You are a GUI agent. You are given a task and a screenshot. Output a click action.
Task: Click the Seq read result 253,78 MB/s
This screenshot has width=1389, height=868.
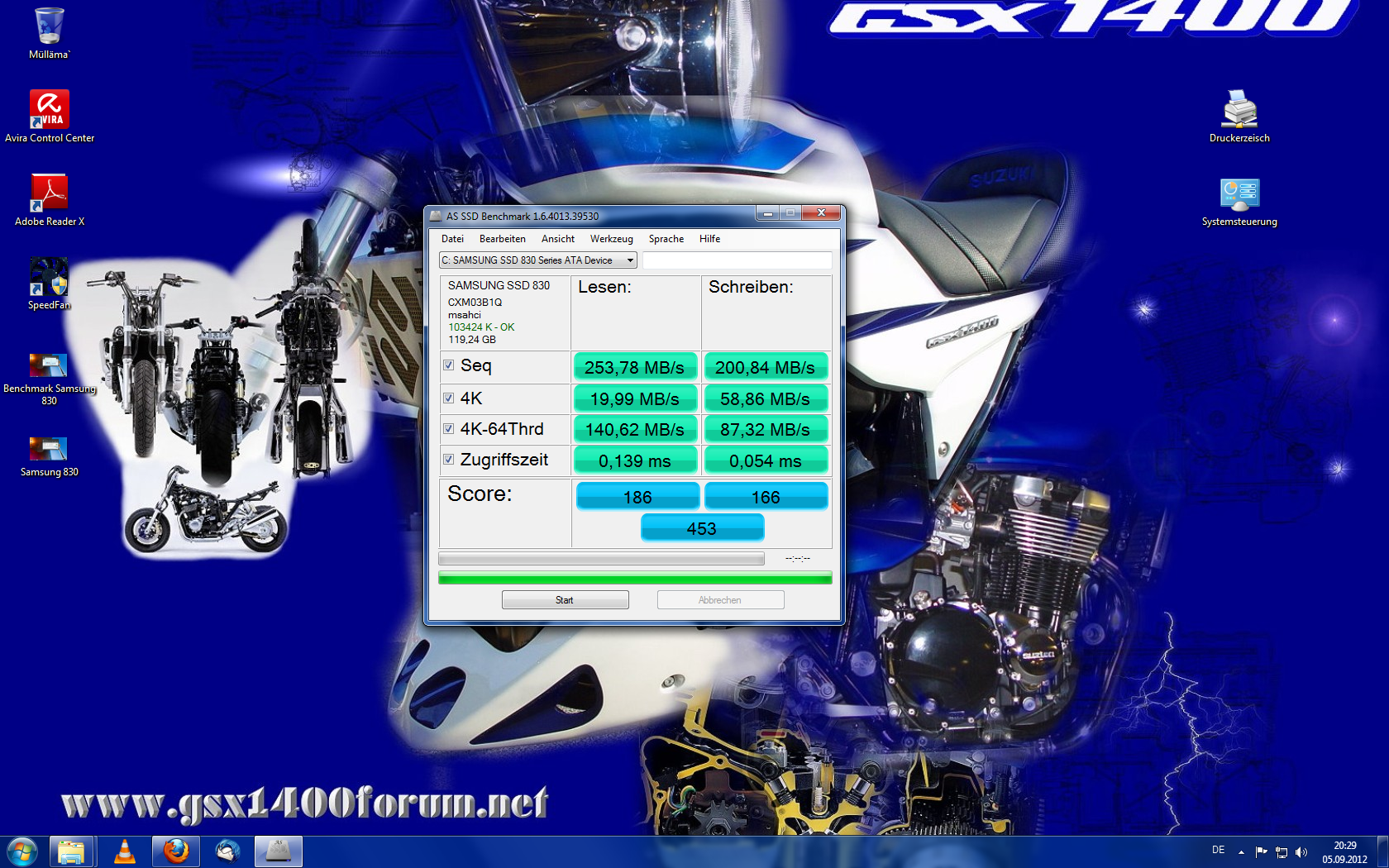pyautogui.click(x=635, y=367)
